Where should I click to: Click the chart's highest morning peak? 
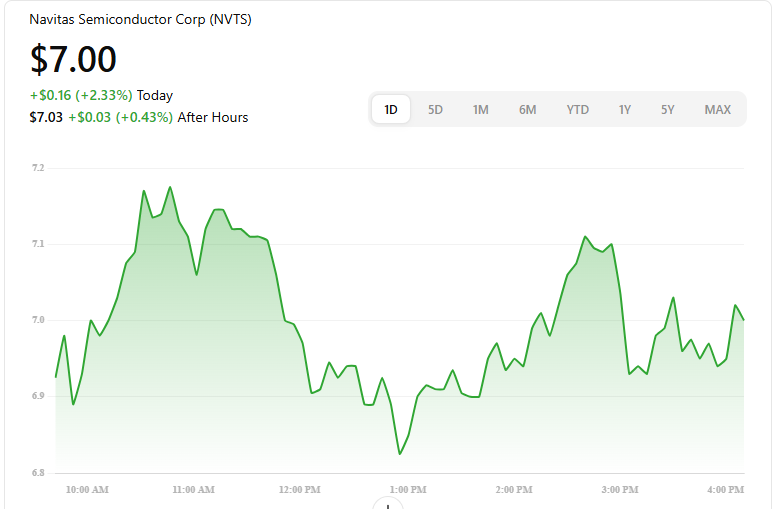pos(170,187)
